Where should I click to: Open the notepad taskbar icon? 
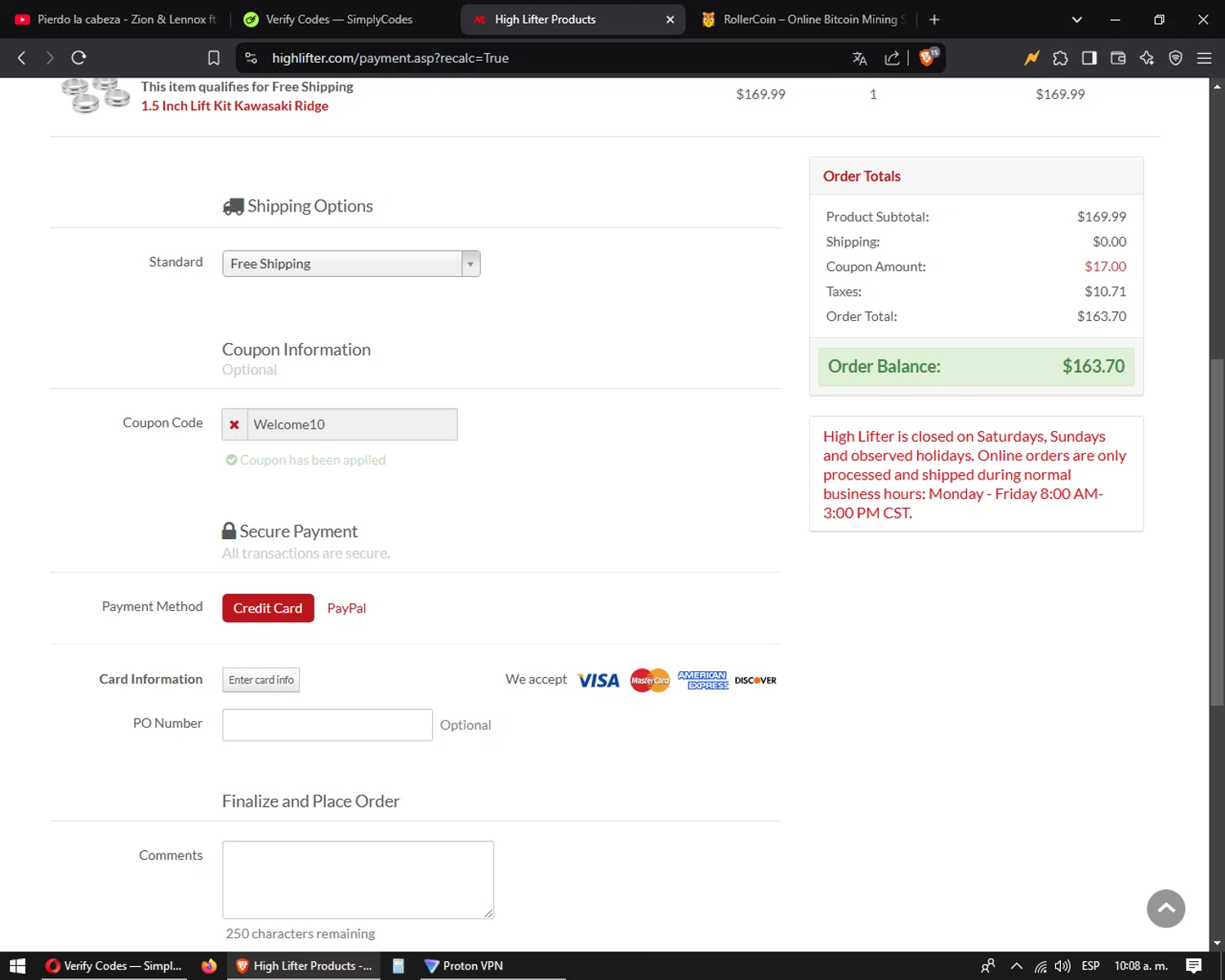pyautogui.click(x=399, y=966)
